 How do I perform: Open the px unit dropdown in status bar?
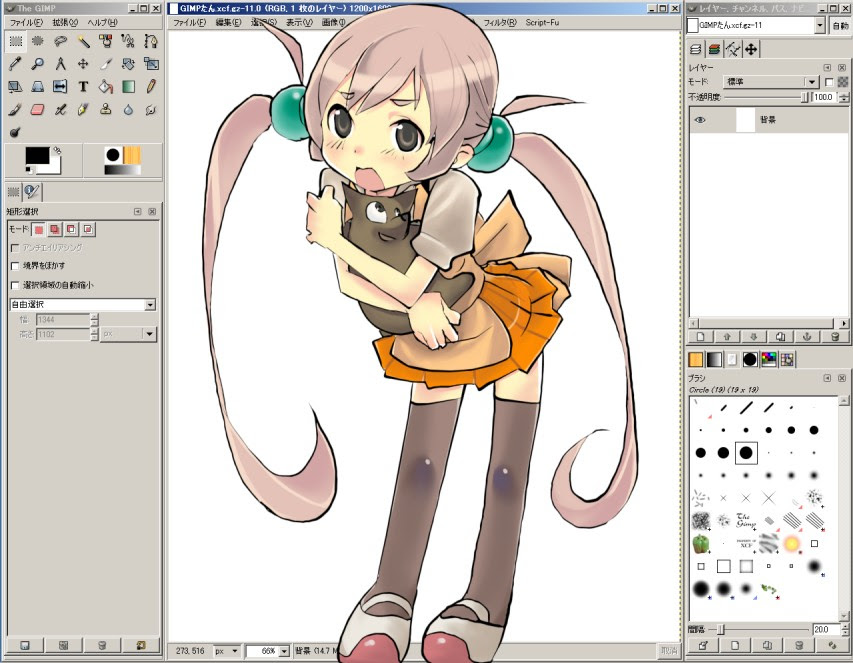point(227,650)
